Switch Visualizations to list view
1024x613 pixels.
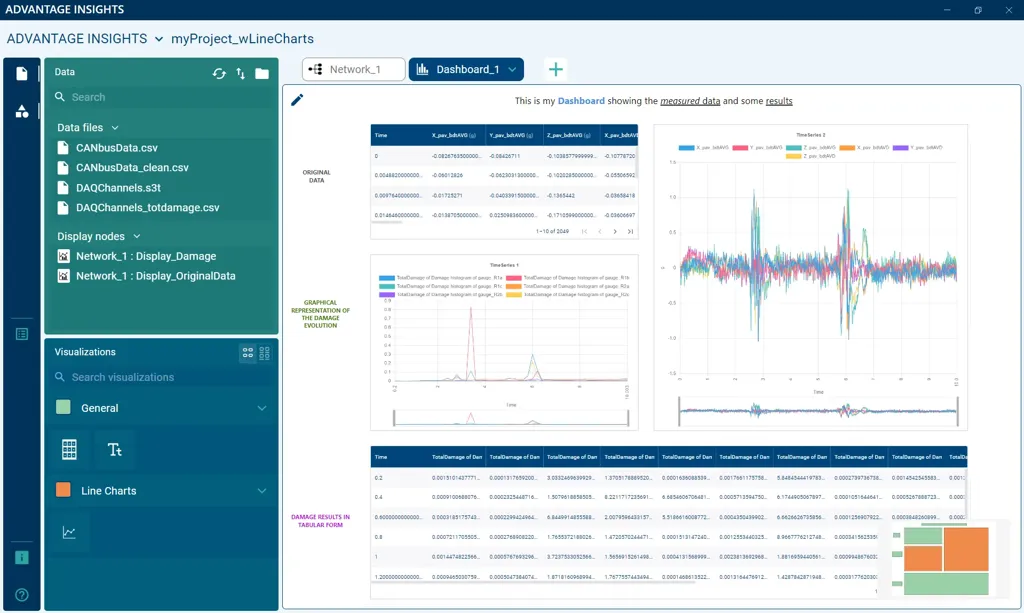point(265,352)
